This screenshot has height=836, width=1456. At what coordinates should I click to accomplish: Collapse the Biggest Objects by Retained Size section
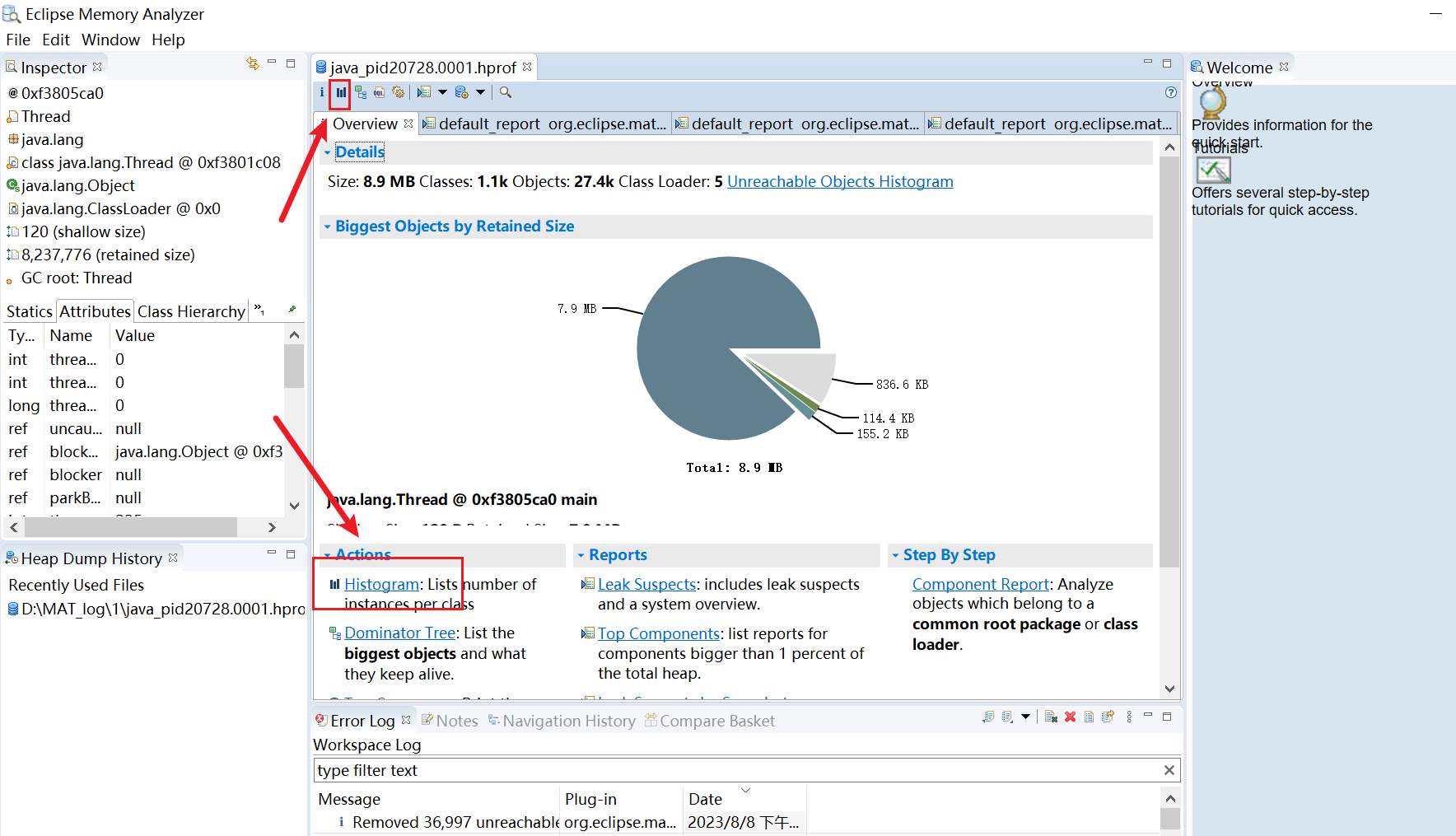(327, 227)
